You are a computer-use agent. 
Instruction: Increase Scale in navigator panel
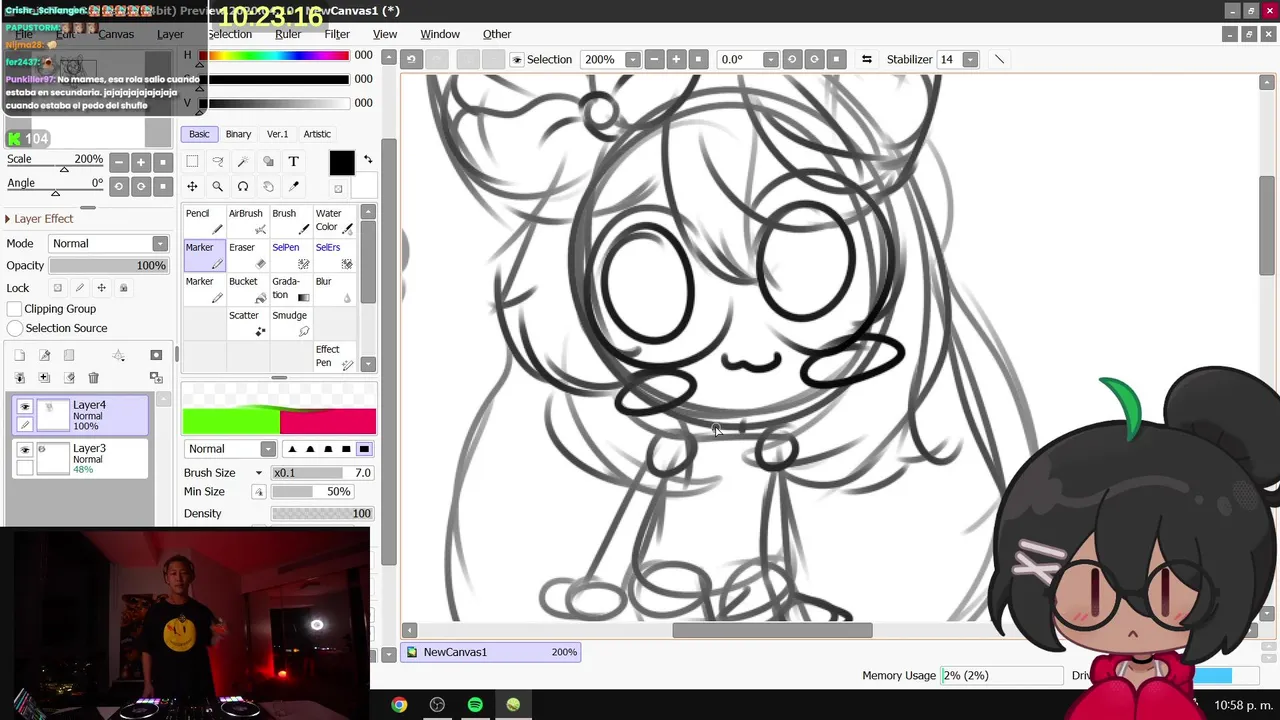(x=141, y=162)
